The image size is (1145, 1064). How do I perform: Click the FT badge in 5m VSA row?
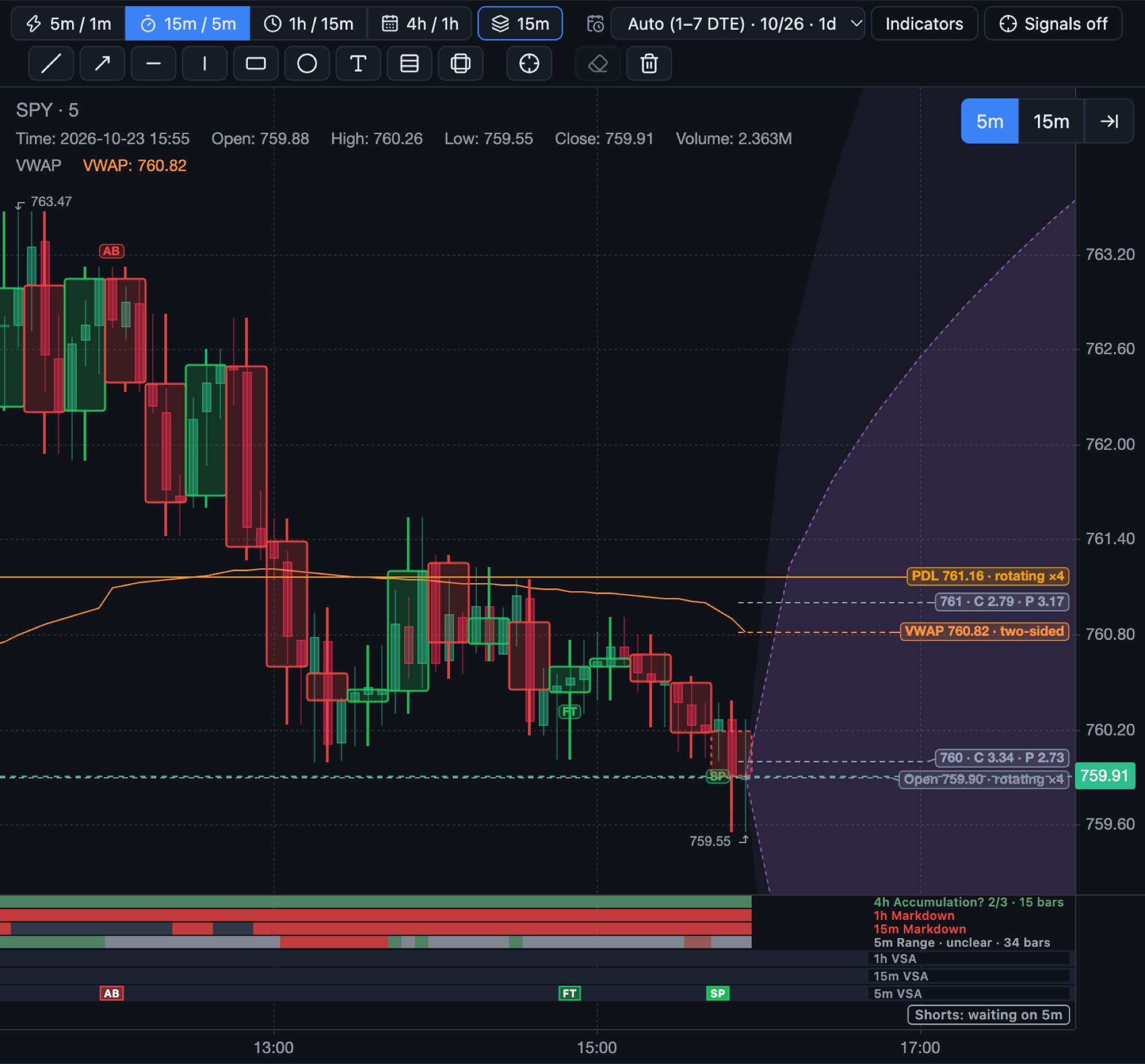point(570,993)
